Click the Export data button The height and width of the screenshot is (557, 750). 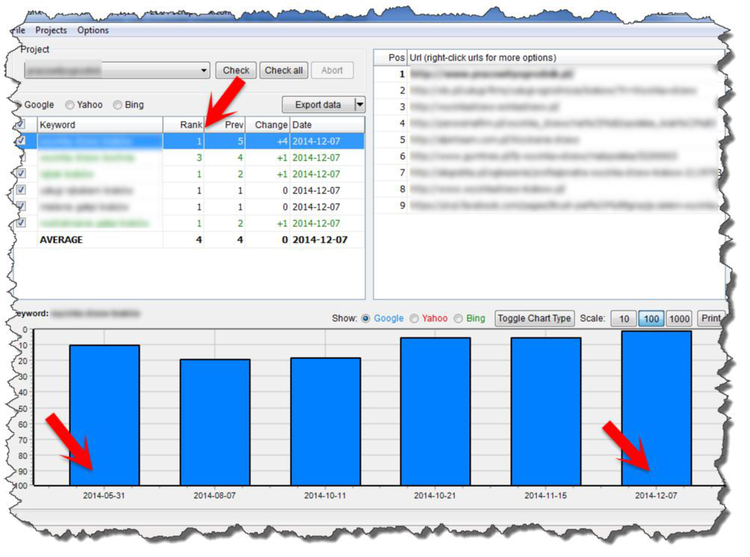tap(318, 104)
